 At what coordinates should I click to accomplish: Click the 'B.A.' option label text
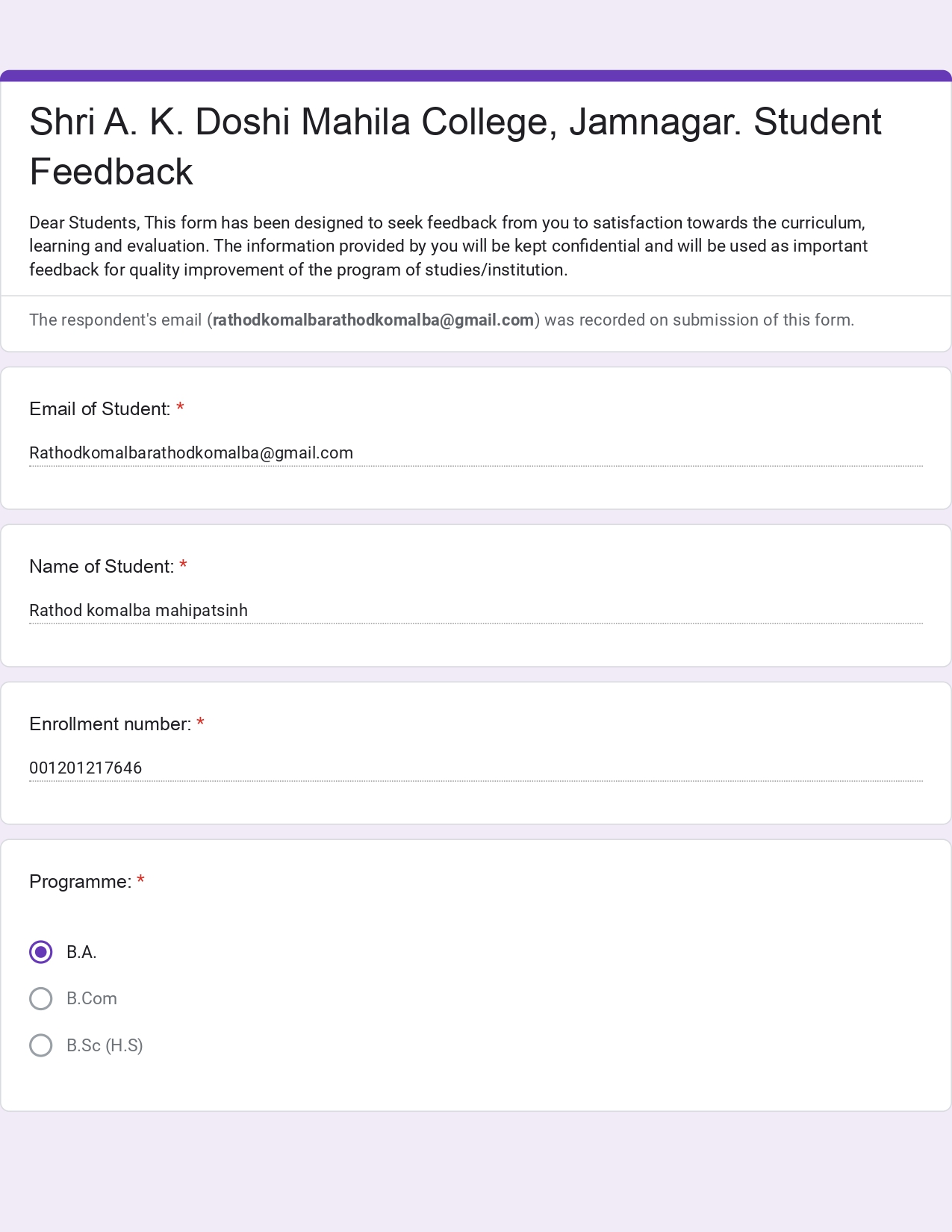81,952
